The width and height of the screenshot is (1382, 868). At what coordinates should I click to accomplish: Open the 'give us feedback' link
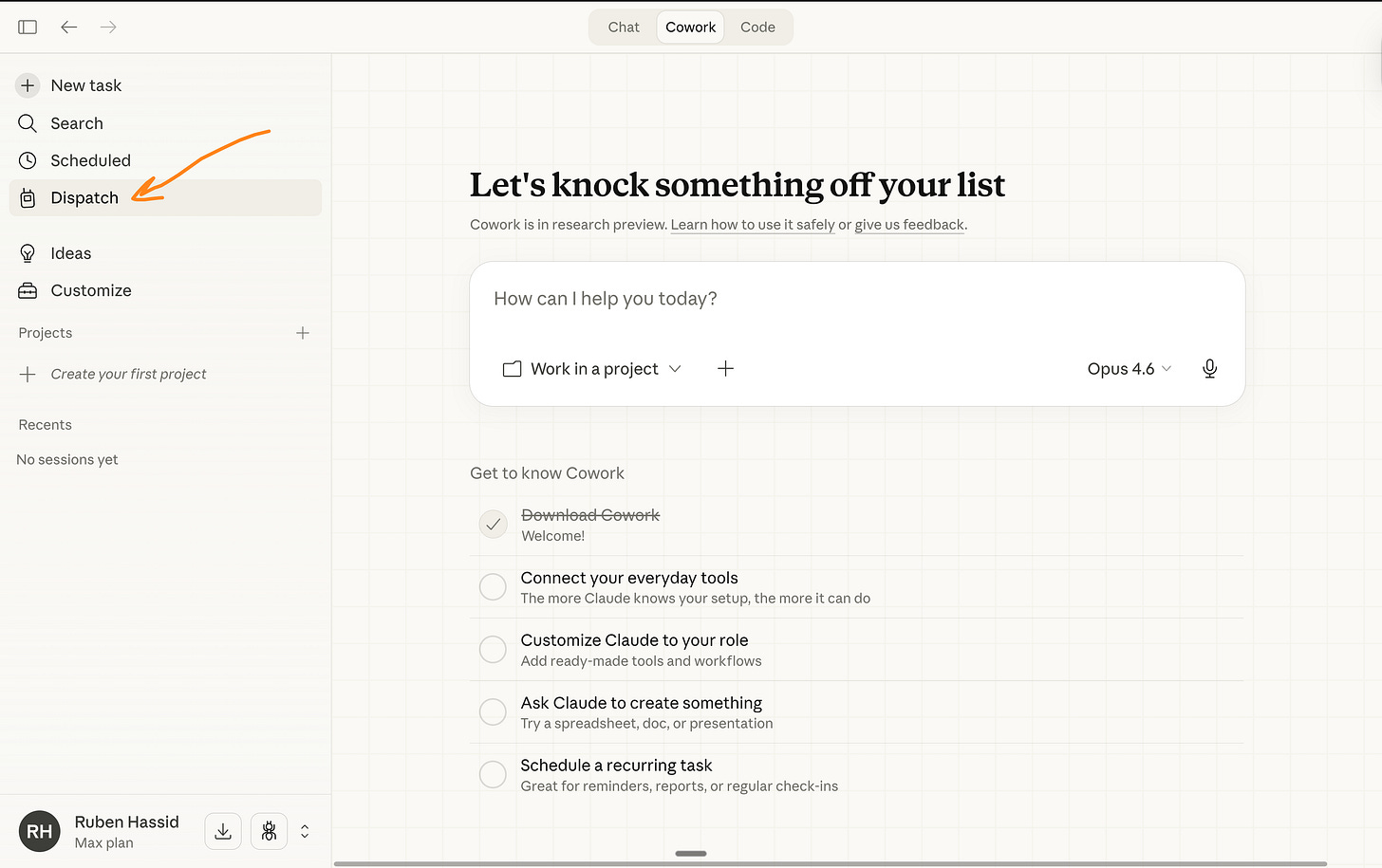coord(909,225)
